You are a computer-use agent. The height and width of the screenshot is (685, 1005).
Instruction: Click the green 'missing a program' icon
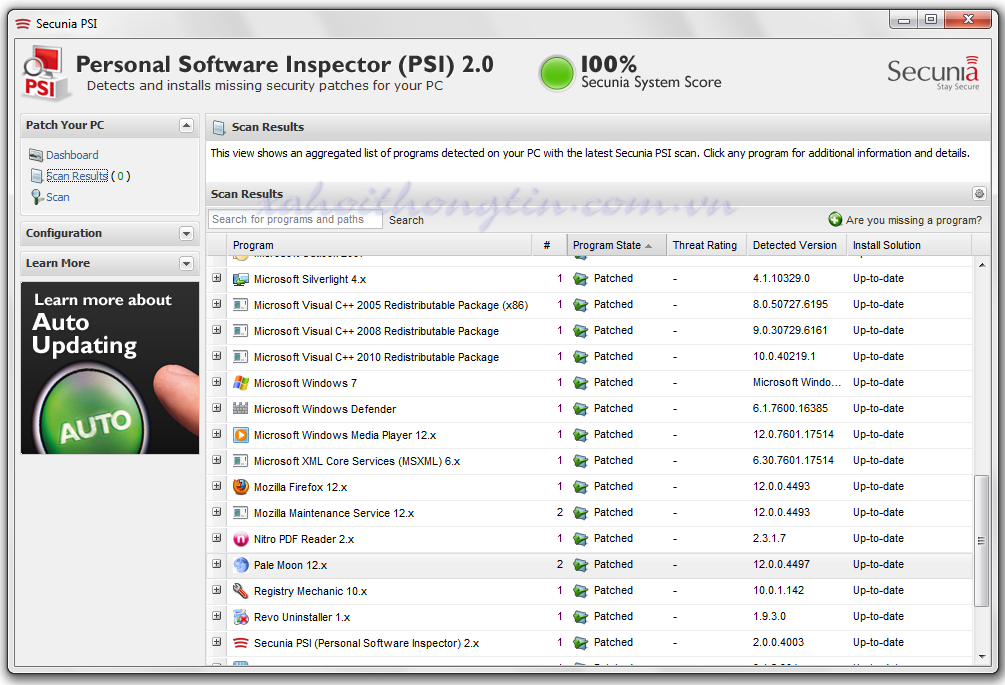[x=835, y=219]
